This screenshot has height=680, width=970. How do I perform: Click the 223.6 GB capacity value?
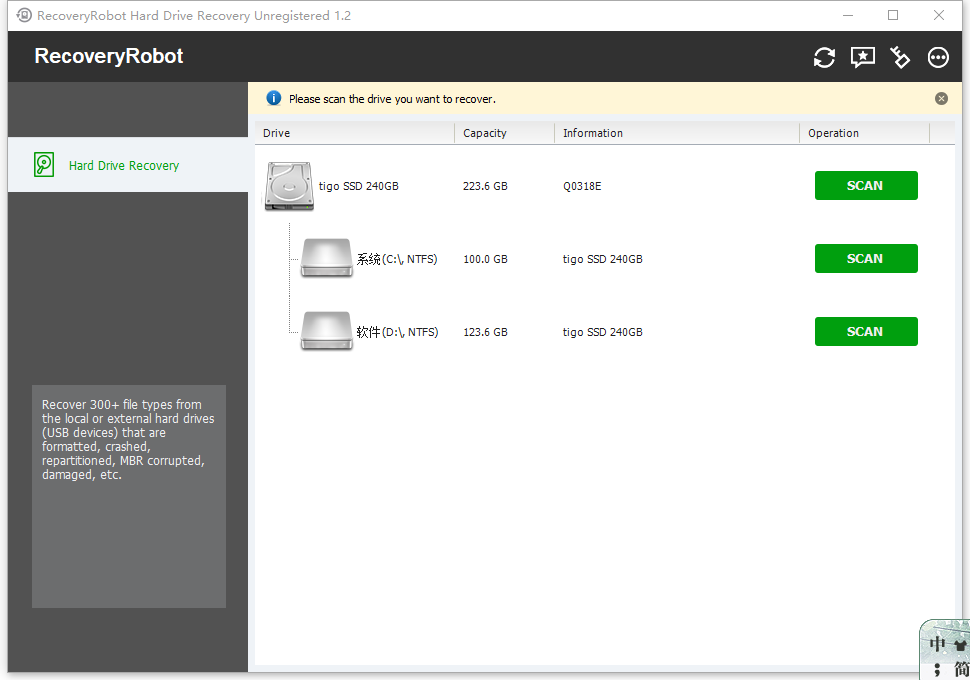485,186
